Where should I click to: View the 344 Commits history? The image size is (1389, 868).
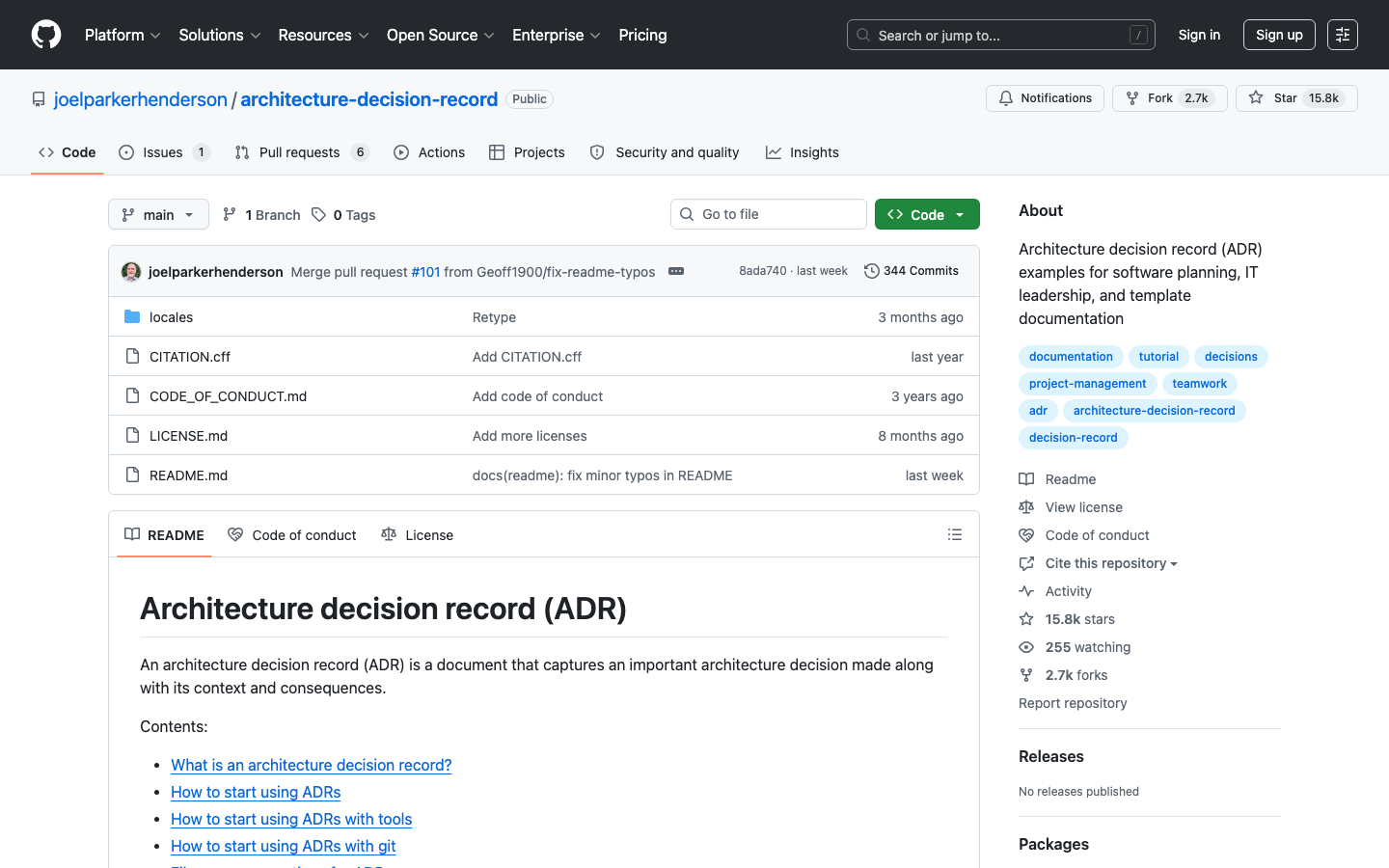point(912,271)
